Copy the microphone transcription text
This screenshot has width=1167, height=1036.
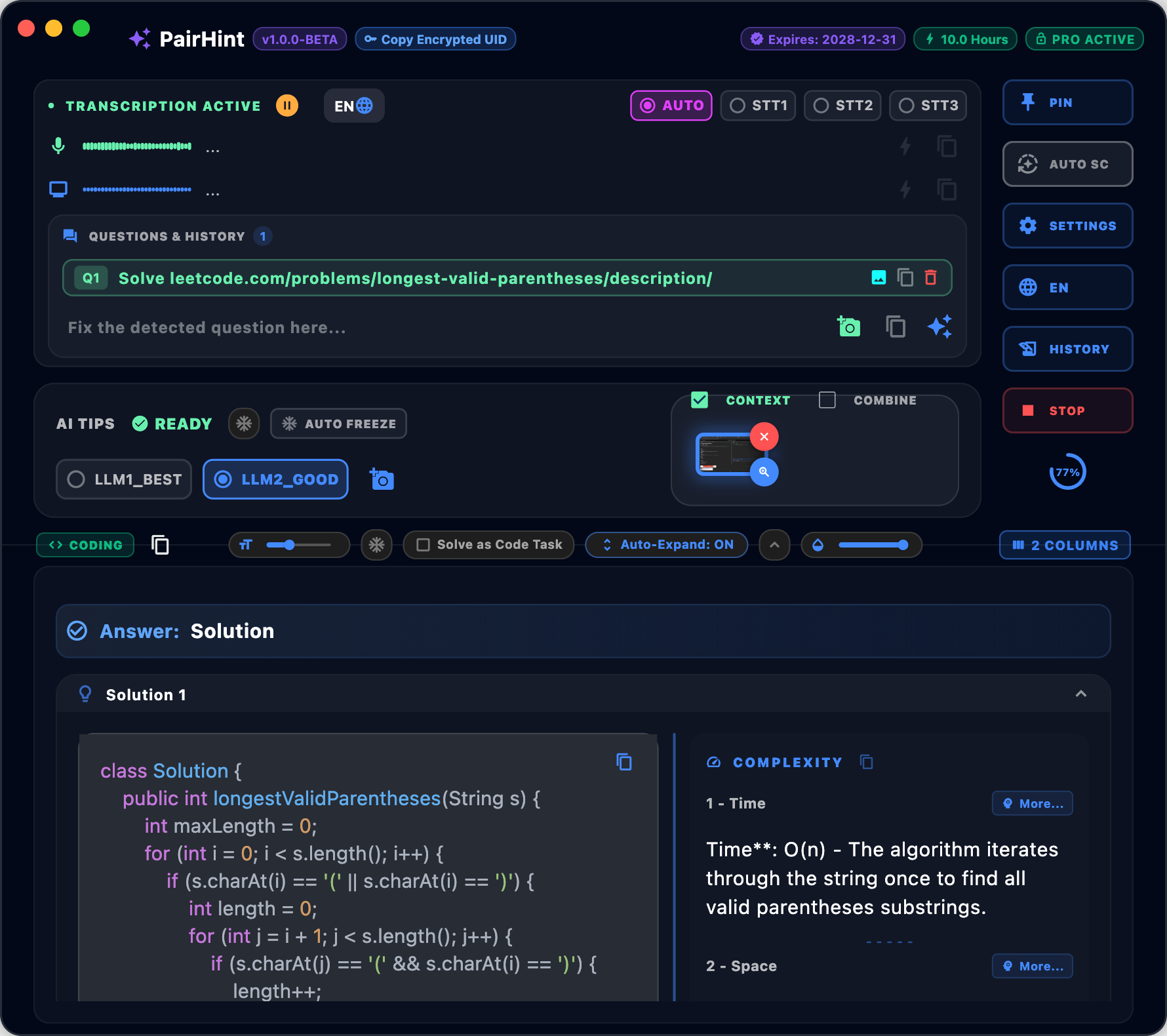tap(947, 146)
